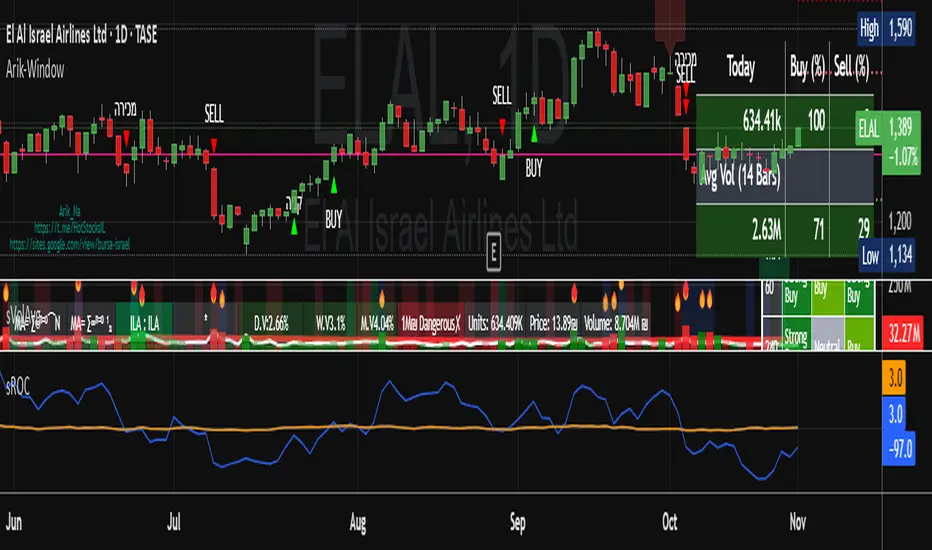Click the Strong rating cell in bottom table row
This screenshot has height=550, width=932.
[796, 334]
